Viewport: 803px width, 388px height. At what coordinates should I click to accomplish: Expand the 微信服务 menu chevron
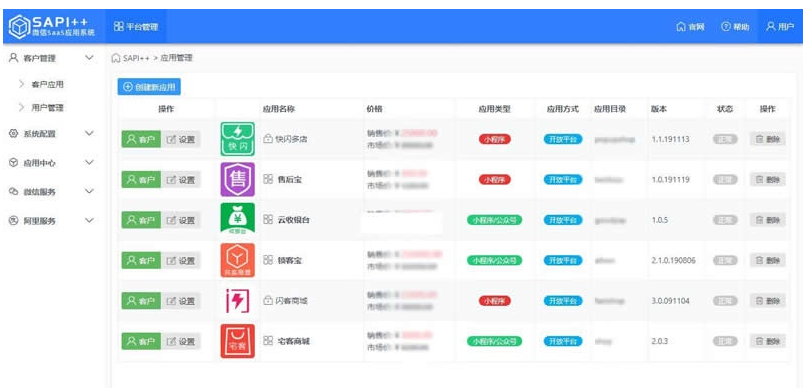(89, 191)
